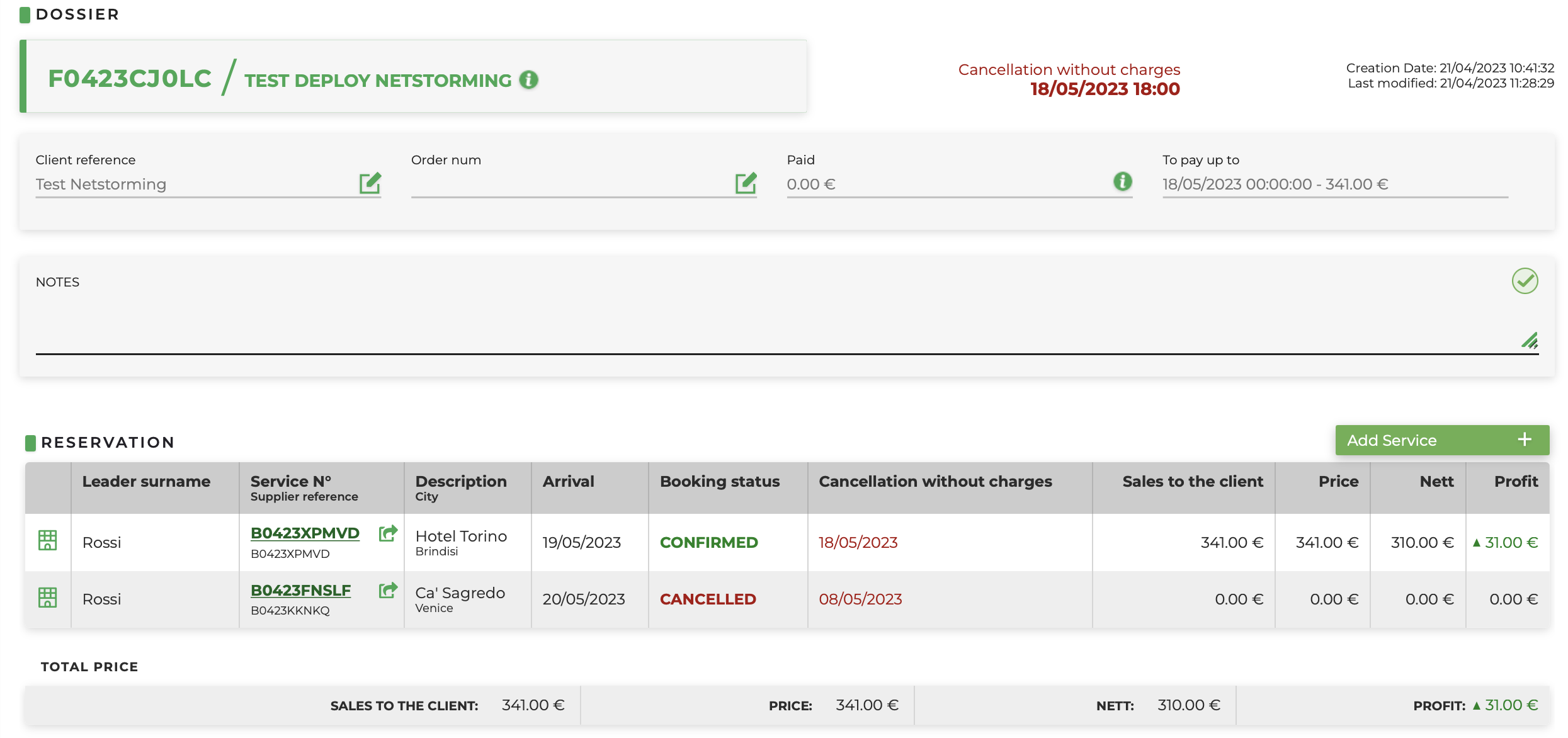1568x738 pixels.
Task: Click the Add Service button
Action: click(1441, 440)
